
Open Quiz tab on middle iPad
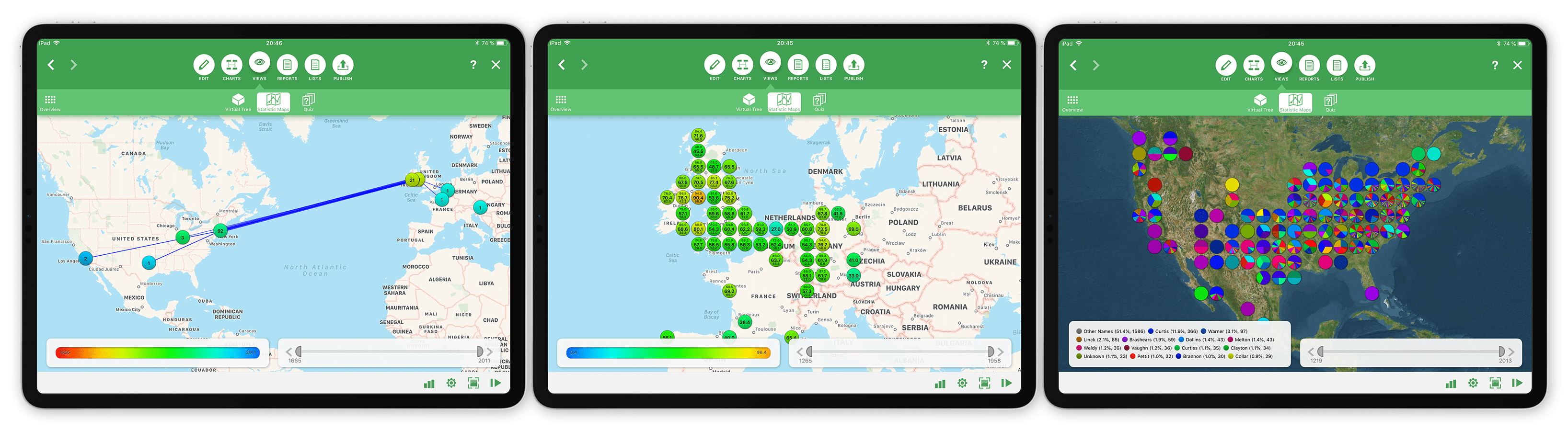[x=819, y=102]
